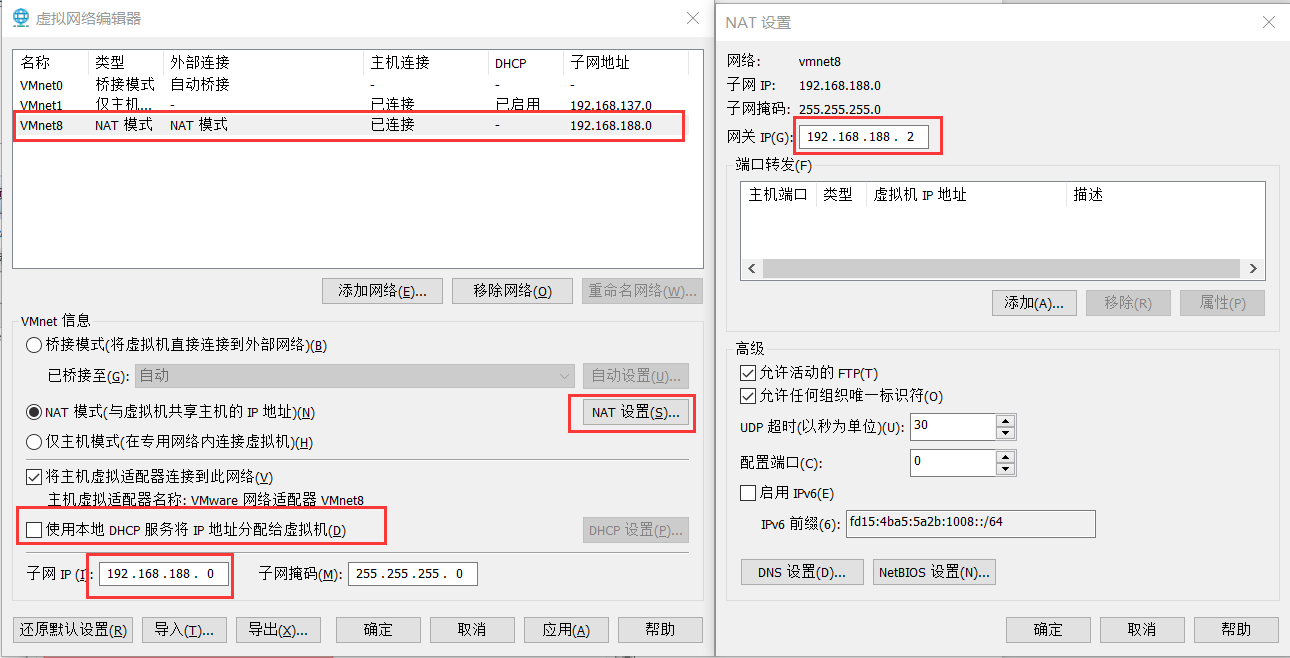Click the 配置端口 value field
Image resolution: width=1290 pixels, height=658 pixels.
click(x=953, y=463)
